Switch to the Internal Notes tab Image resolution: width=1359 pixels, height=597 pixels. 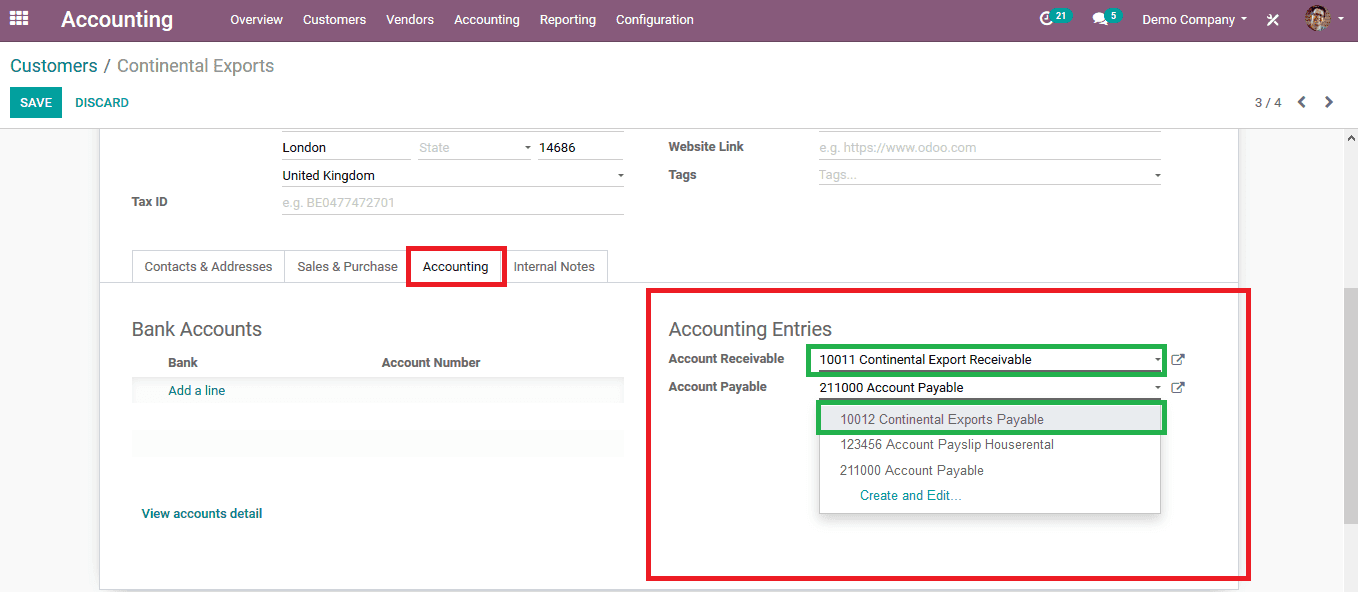pyautogui.click(x=554, y=267)
